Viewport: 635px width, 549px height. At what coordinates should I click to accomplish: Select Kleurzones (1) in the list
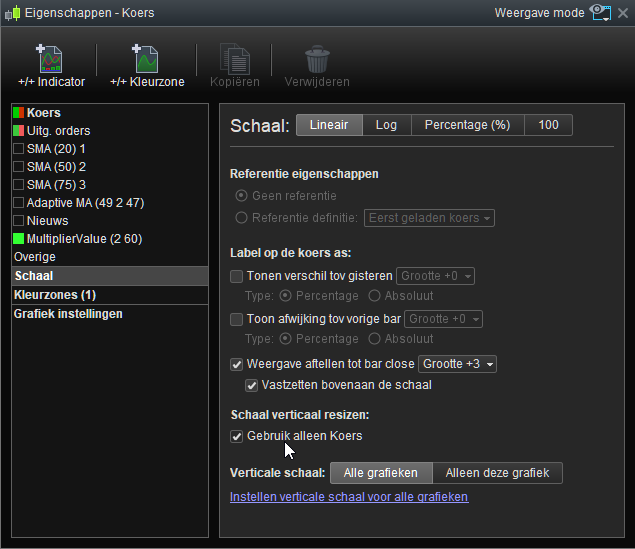point(55,295)
